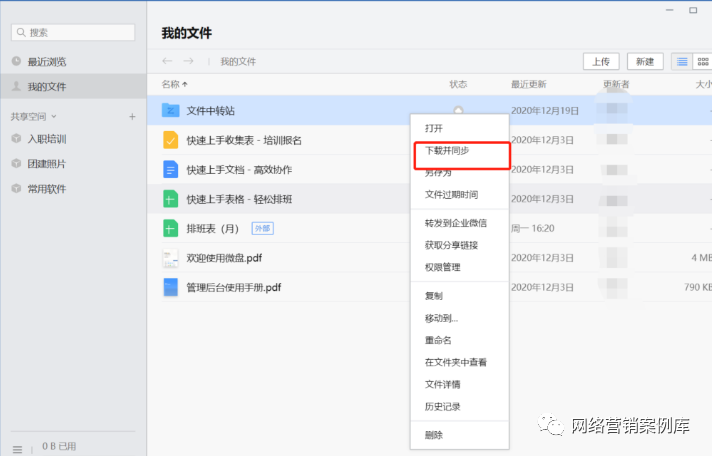The width and height of the screenshot is (712, 456).
Task: Collapse the 共享空间 section chevron
Action: click(x=54, y=117)
